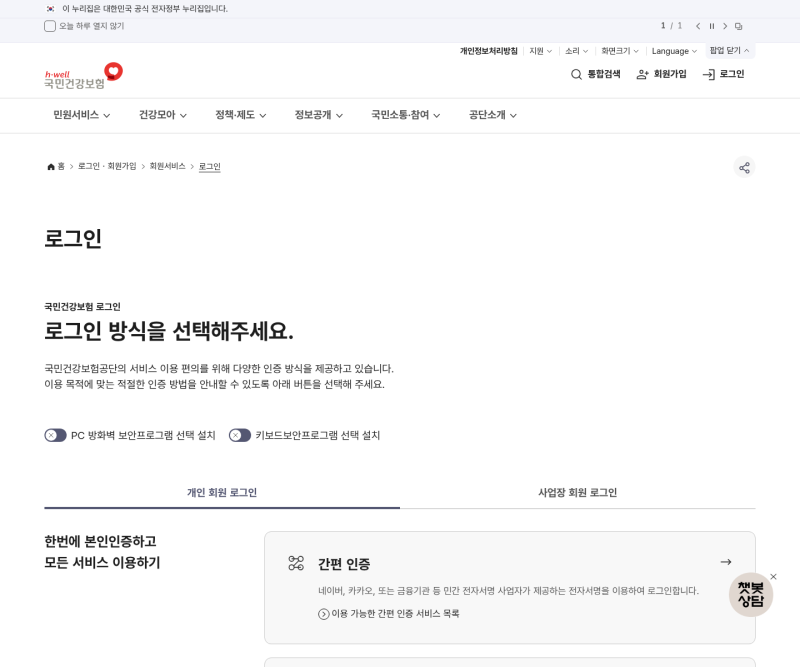Go to previous popup banner slide
Image resolution: width=800 pixels, height=667 pixels.
[698, 26]
